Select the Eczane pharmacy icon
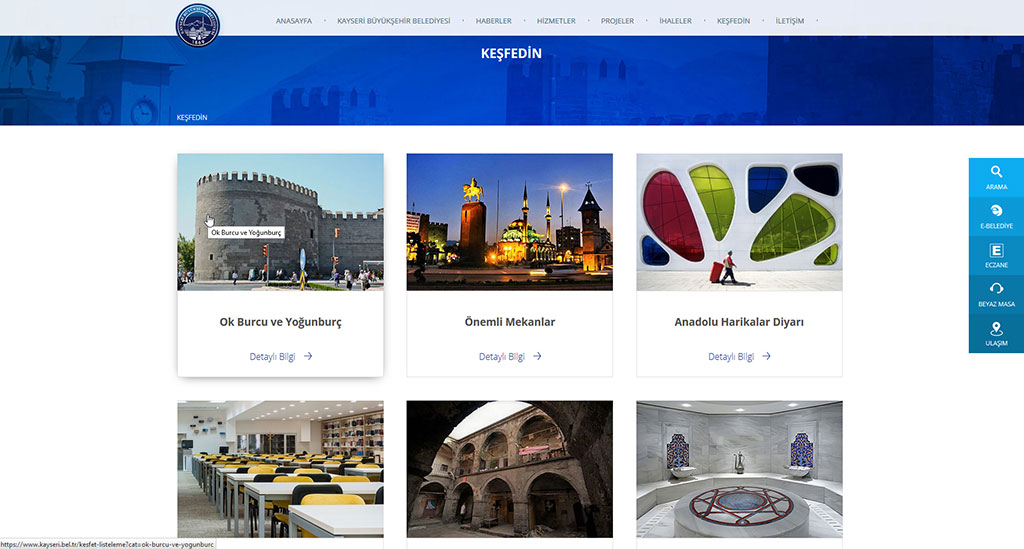Viewport: 1024px width, 549px height. (x=996, y=251)
